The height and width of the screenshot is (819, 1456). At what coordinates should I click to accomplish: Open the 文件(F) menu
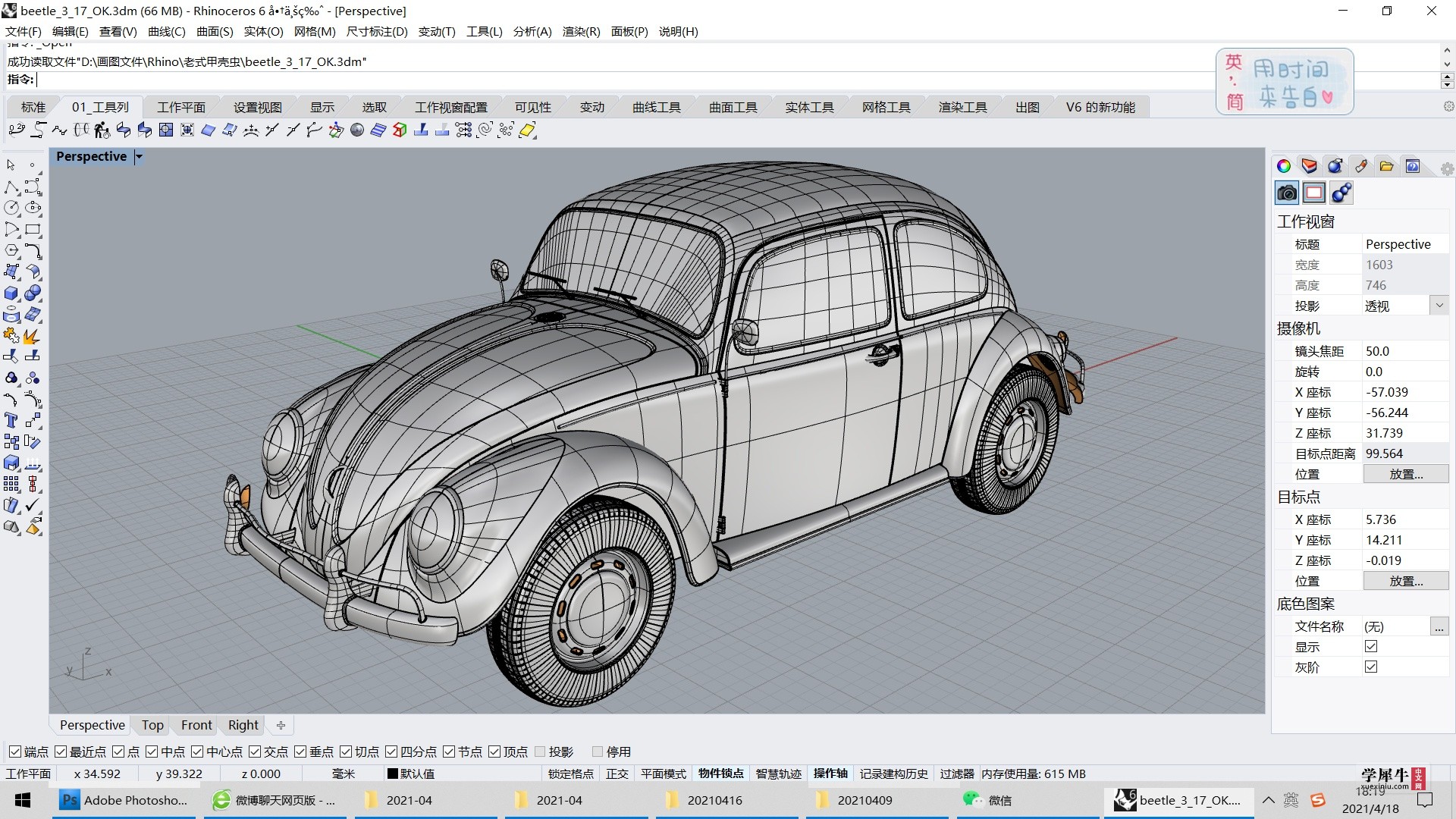(x=24, y=31)
